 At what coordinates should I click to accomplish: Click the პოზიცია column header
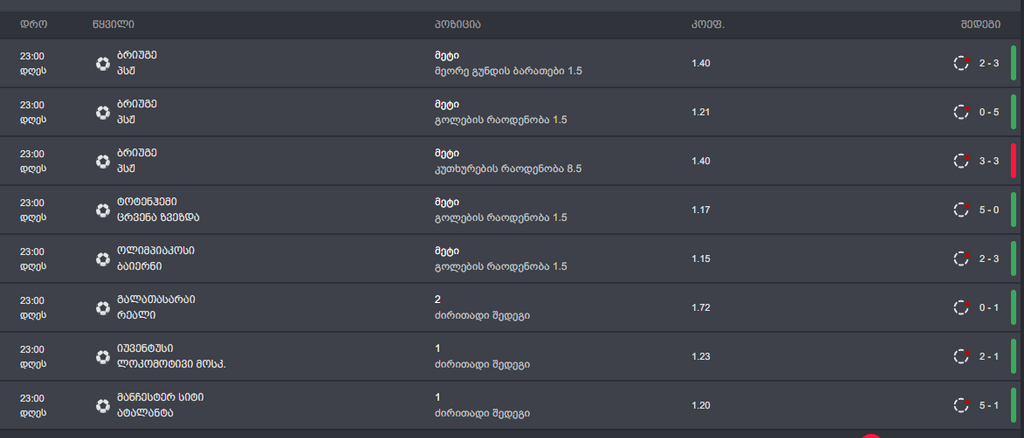[x=457, y=25]
